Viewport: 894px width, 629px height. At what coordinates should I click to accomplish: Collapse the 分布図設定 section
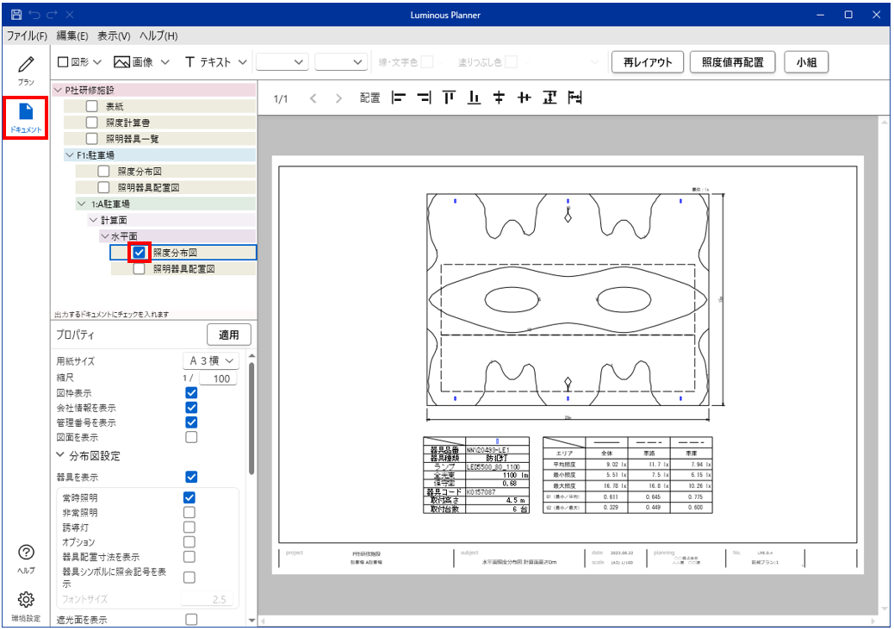click(60, 456)
